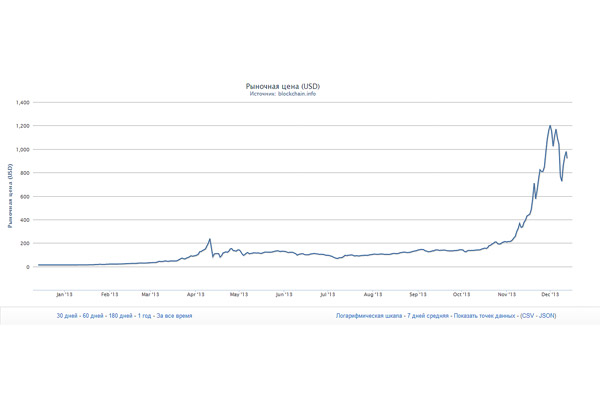Click the Jul '13 axis label
Viewport: 600px width, 400px height.
[x=329, y=294]
